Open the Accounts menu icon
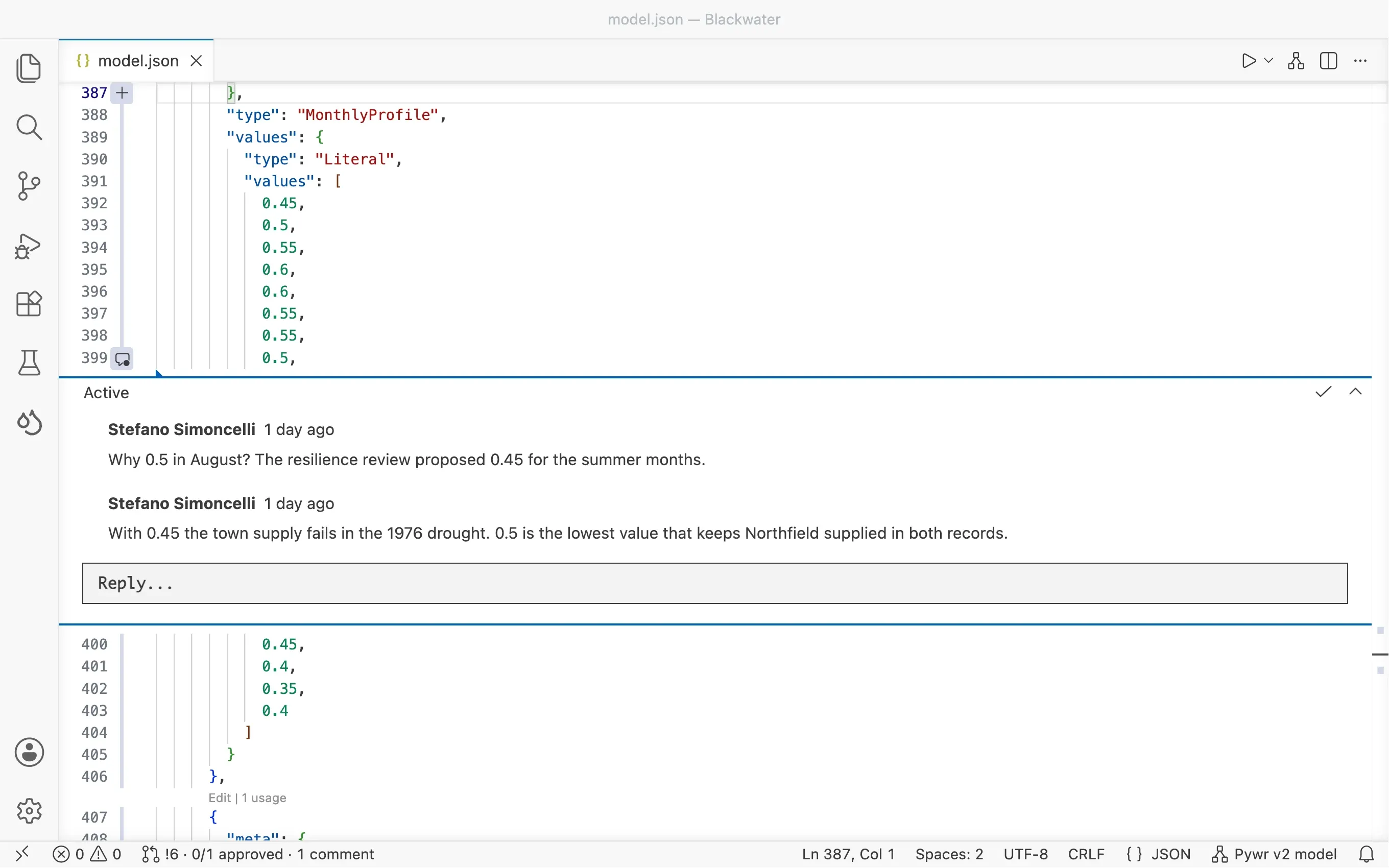This screenshot has width=1389, height=868. pyautogui.click(x=29, y=752)
